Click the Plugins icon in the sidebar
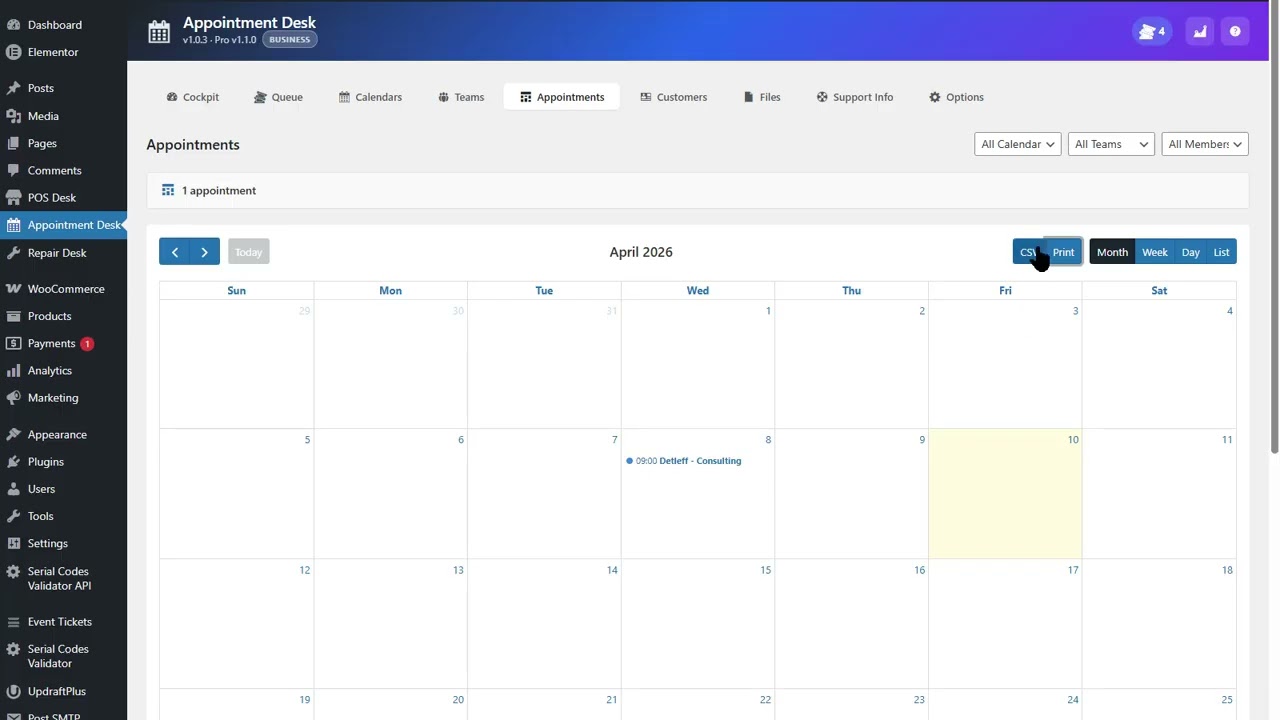The width and height of the screenshot is (1280, 720). 13,462
